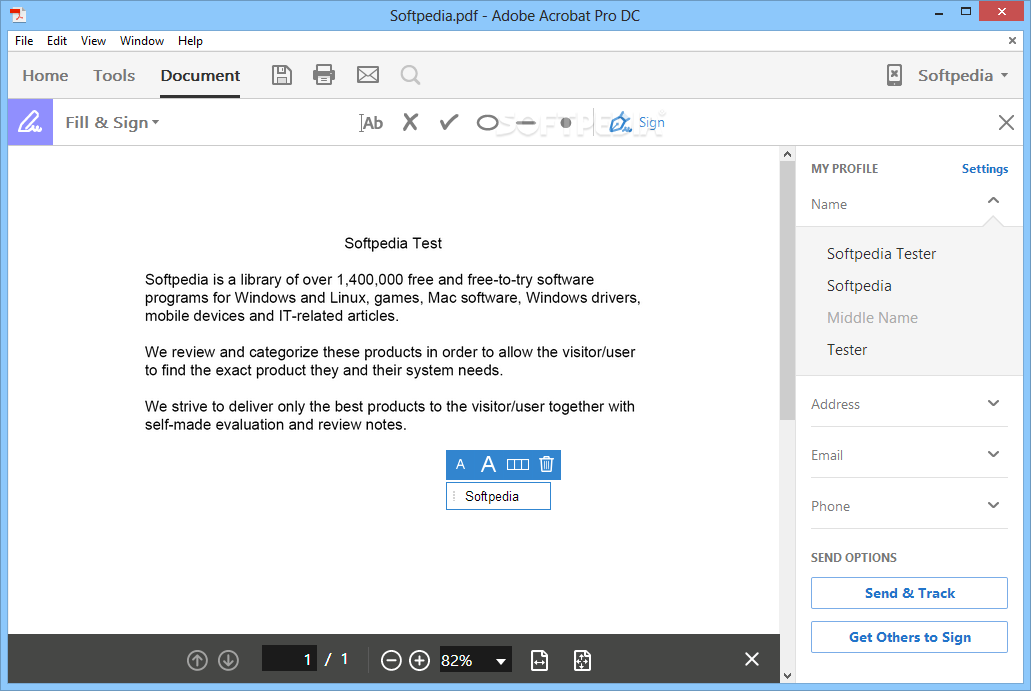Expand the Email profile section

(x=994, y=454)
